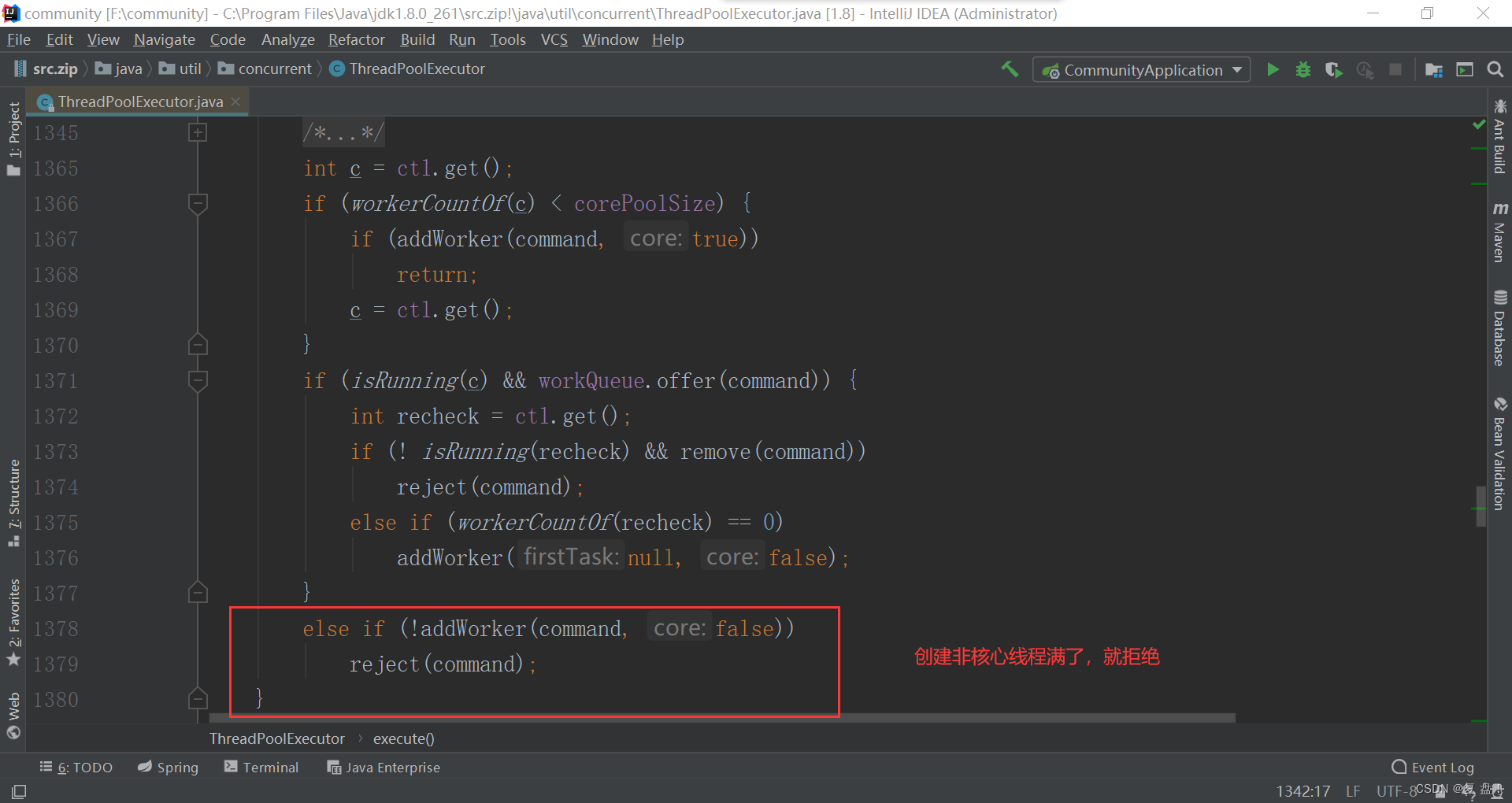Click the profiler icon beside the coverage icon
Image resolution: width=1512 pixels, height=803 pixels.
click(1365, 69)
